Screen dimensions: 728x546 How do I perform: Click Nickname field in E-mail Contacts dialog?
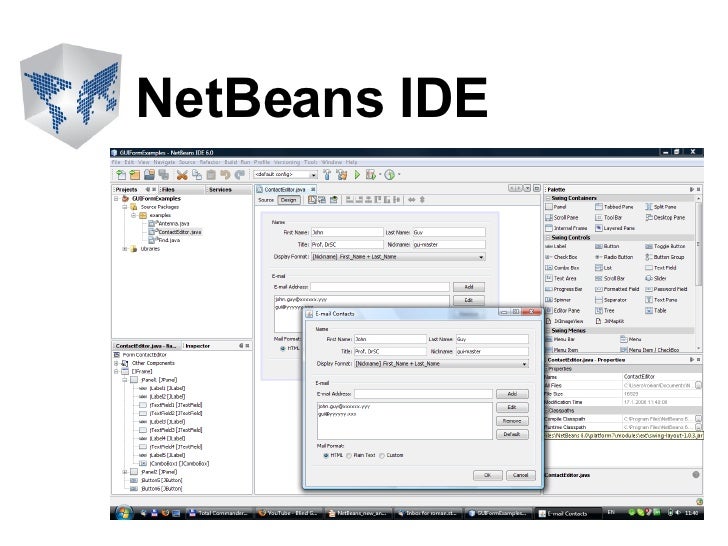[492, 352]
